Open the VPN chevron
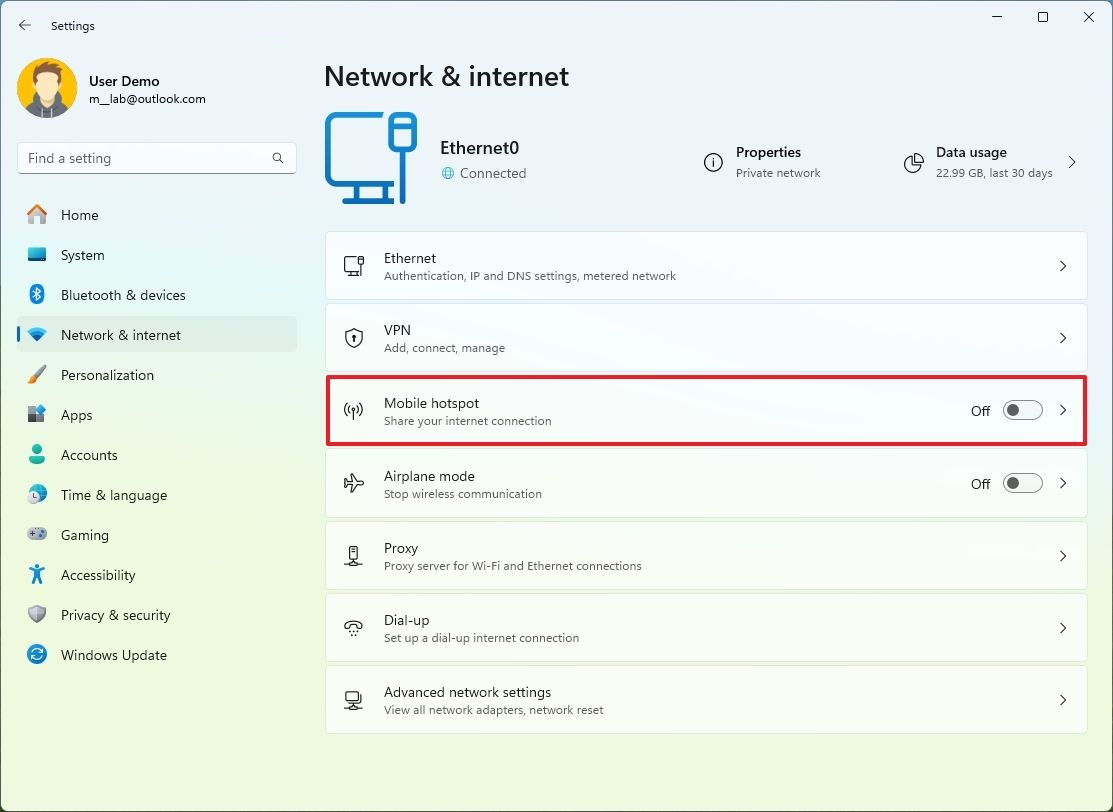 pos(1062,337)
